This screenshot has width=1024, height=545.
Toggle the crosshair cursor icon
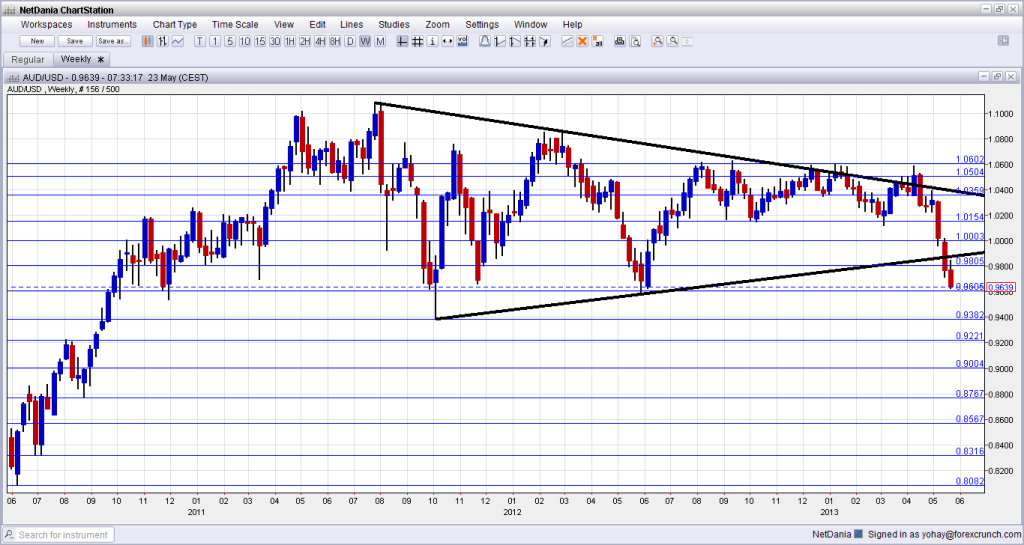(x=402, y=41)
